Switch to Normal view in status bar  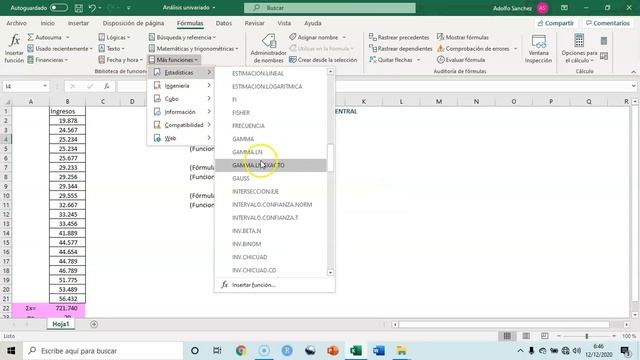coord(507,336)
